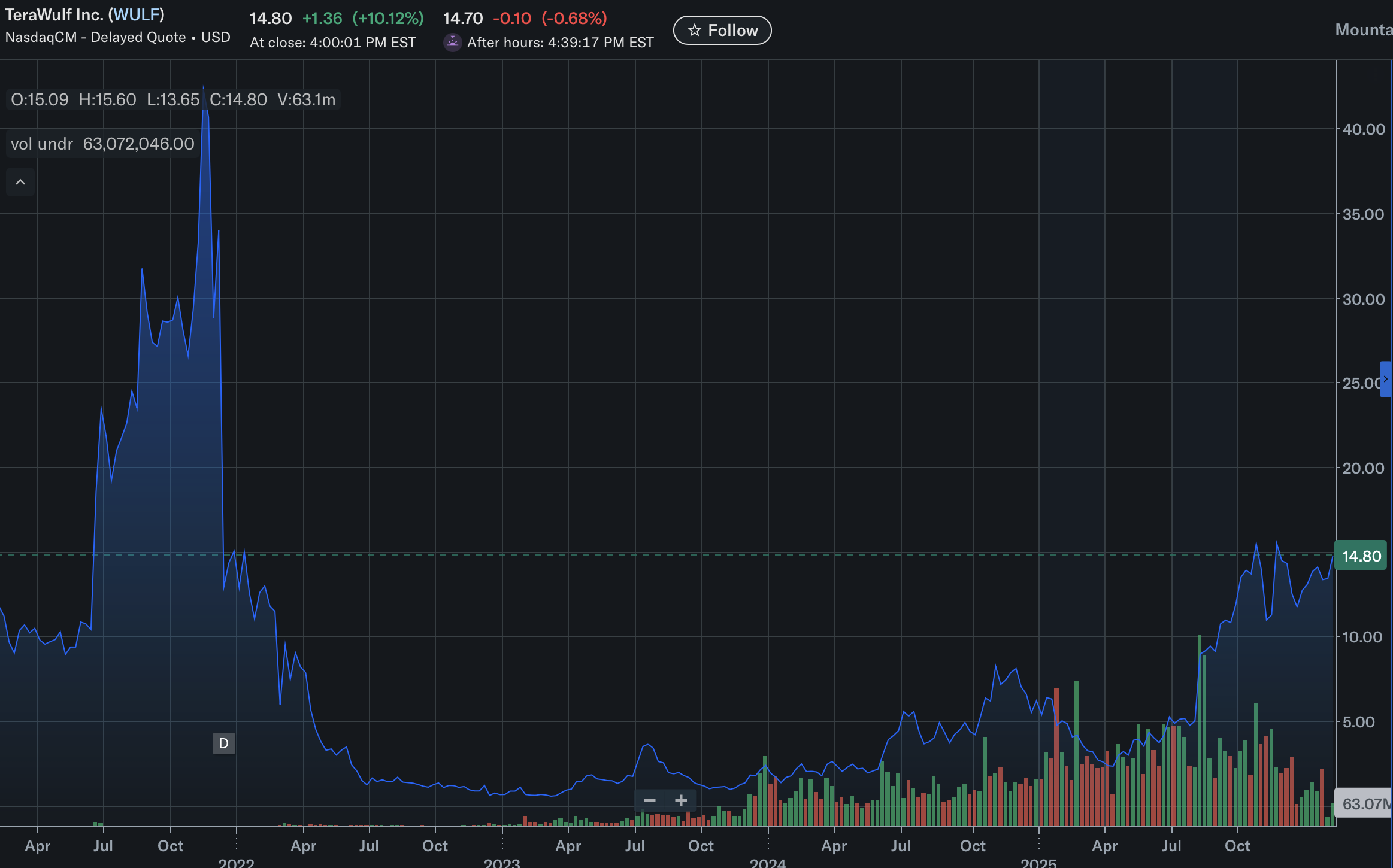Click the 2022 year marker on time axis

236,862
